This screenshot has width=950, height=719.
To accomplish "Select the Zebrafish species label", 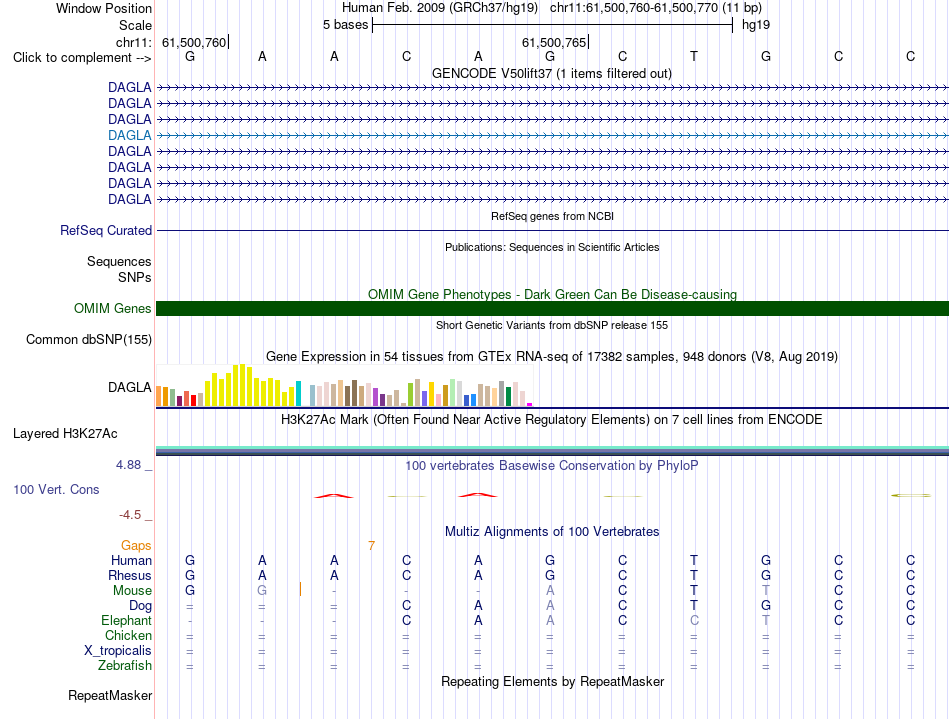I will [x=125, y=665].
